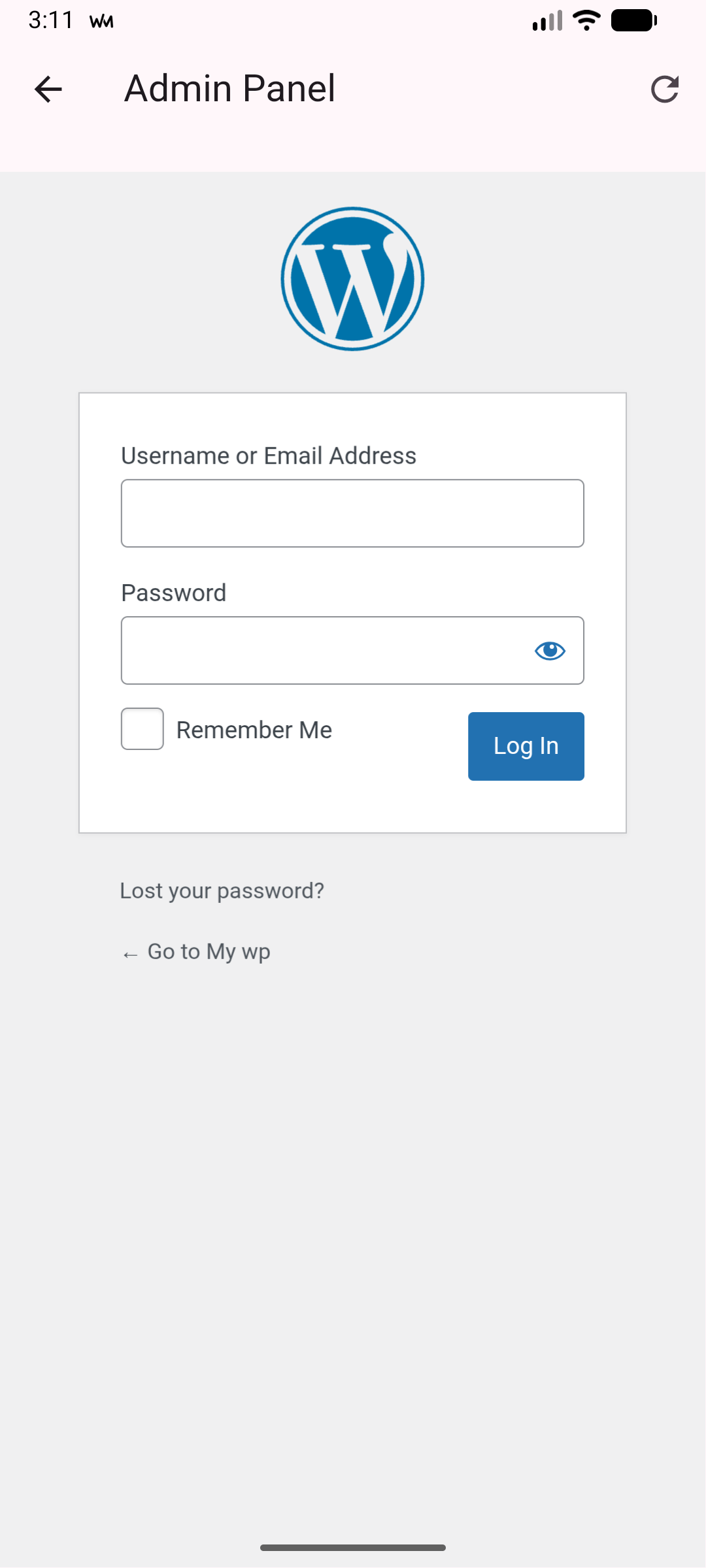Follow the Go to My wp link

click(x=209, y=952)
